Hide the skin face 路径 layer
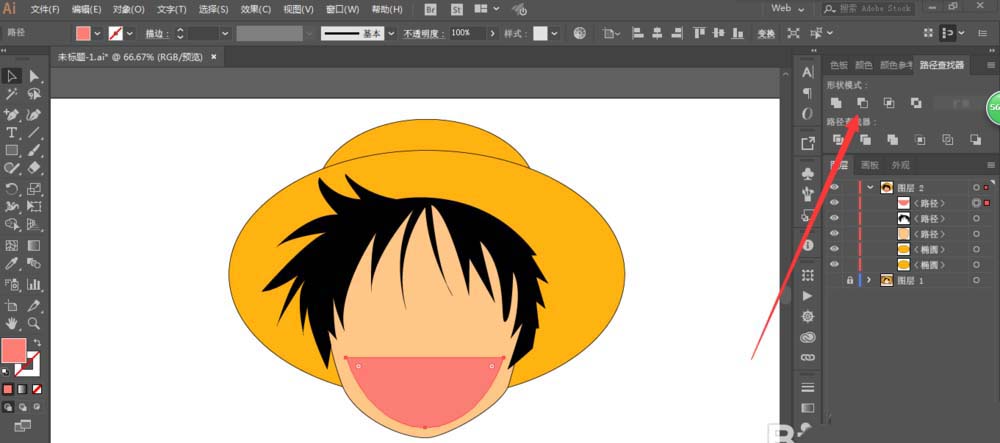Viewport: 1000px width, 443px height. tap(835, 234)
